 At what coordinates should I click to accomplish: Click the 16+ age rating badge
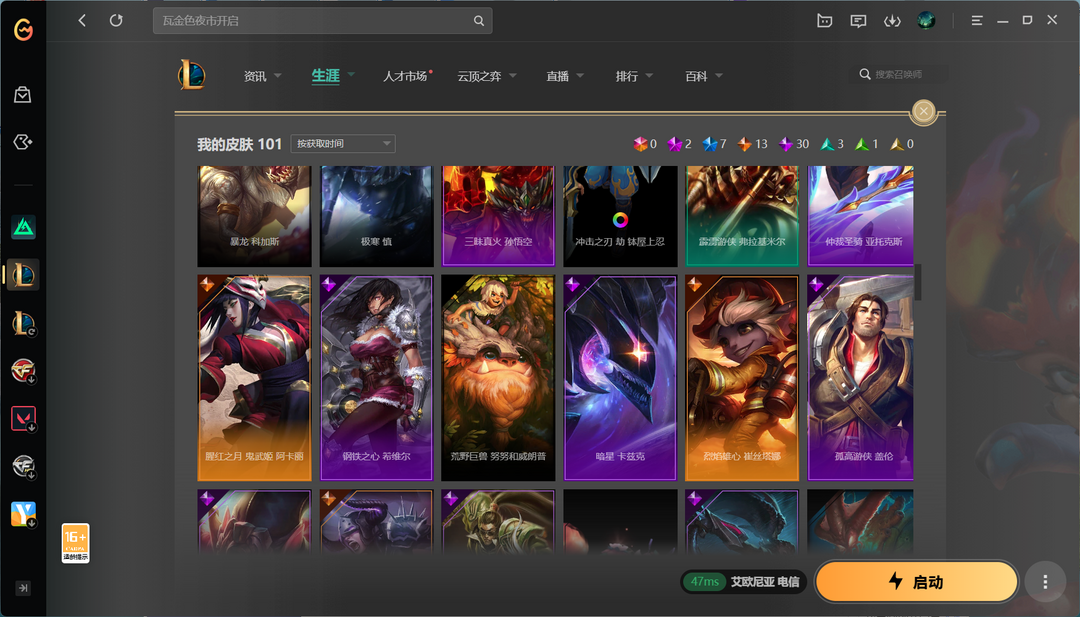(75, 543)
